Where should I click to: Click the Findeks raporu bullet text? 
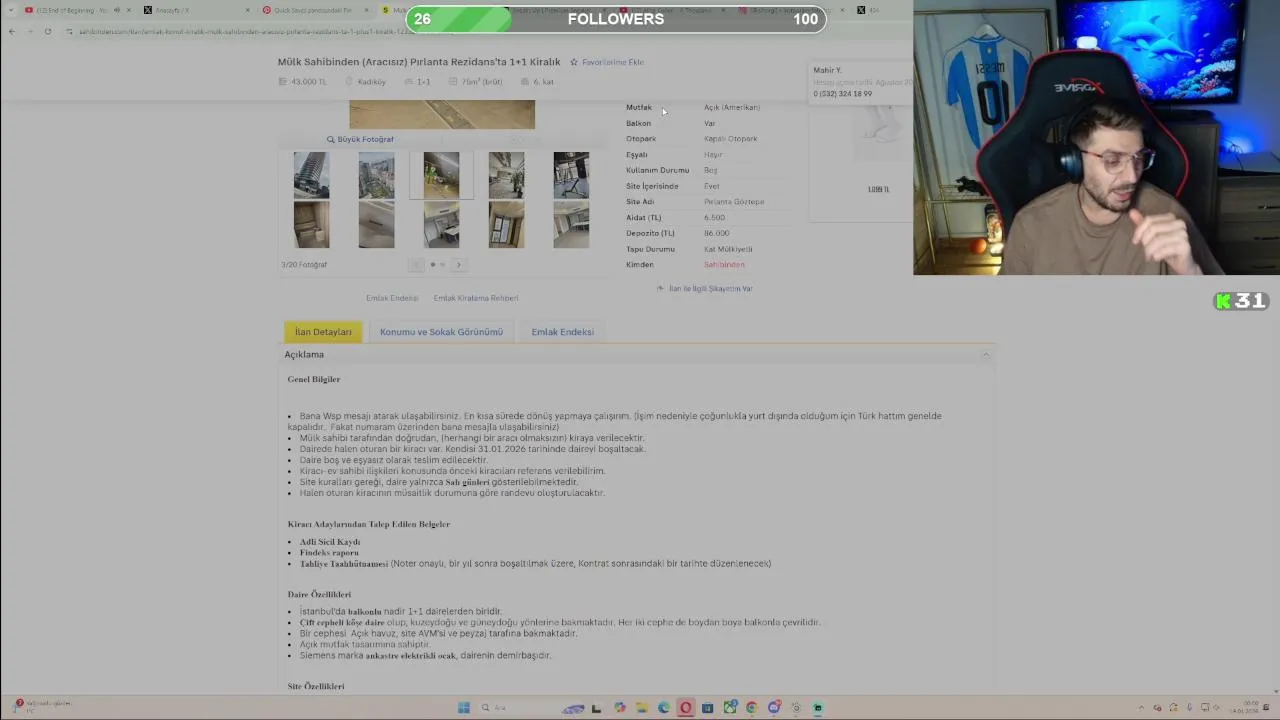[x=329, y=553]
